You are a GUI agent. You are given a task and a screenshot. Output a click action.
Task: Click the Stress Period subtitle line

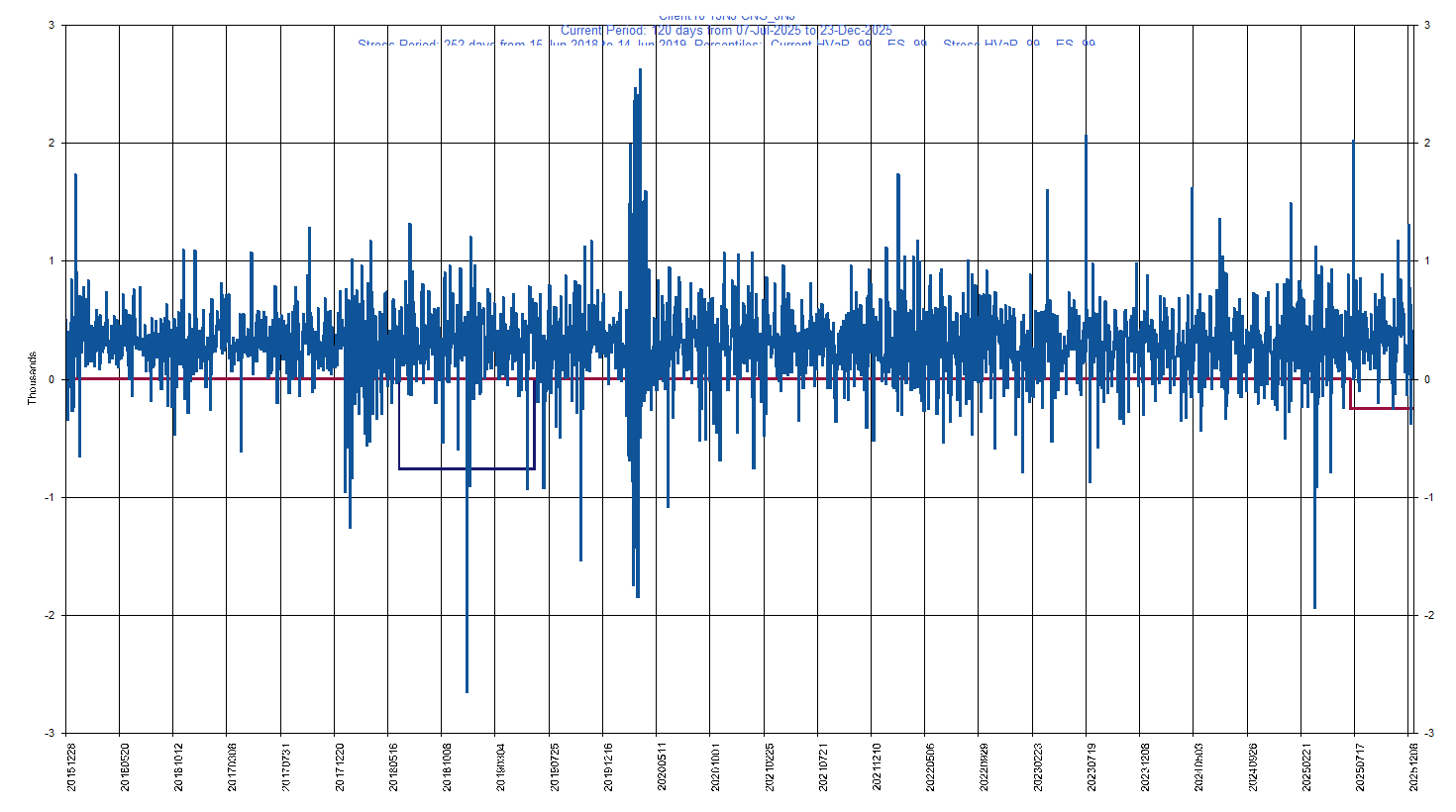(726, 44)
